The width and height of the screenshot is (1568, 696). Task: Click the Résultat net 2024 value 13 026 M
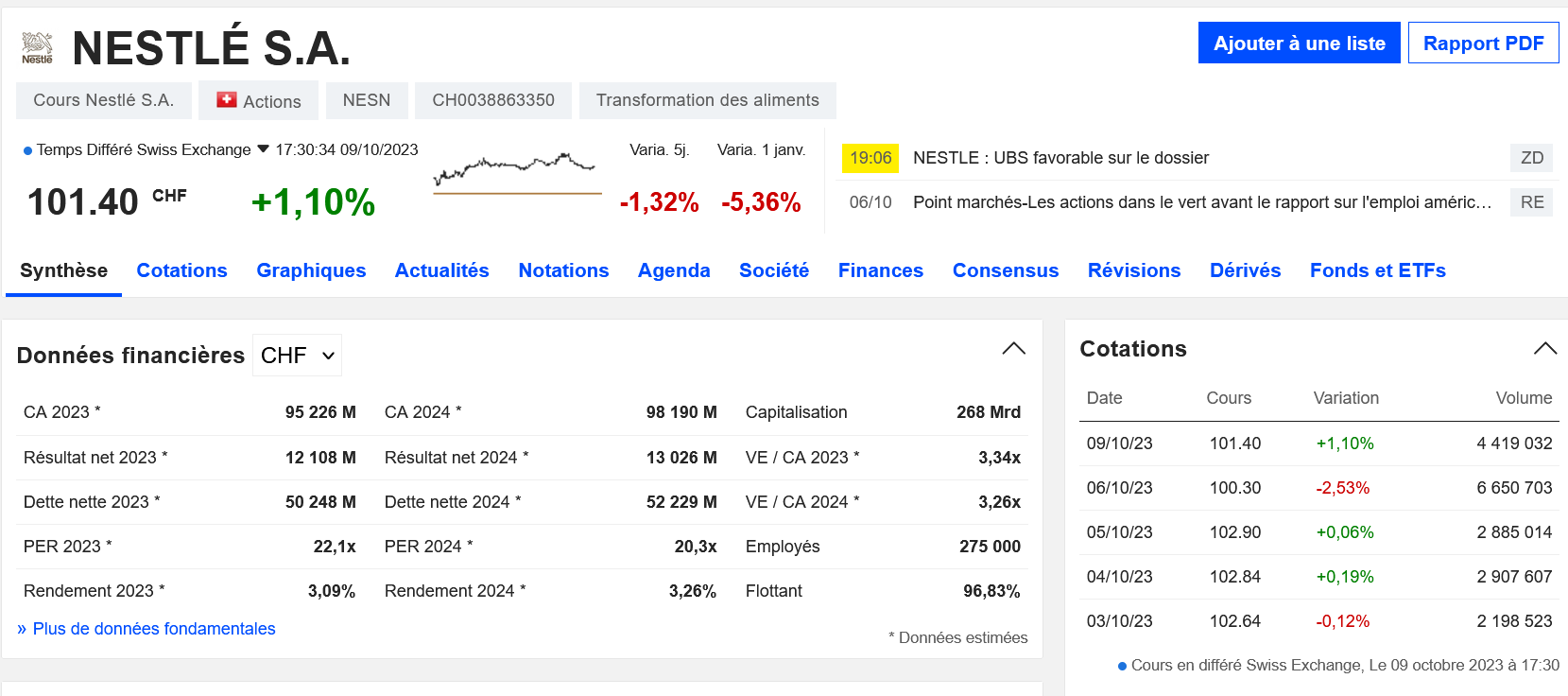(x=681, y=458)
